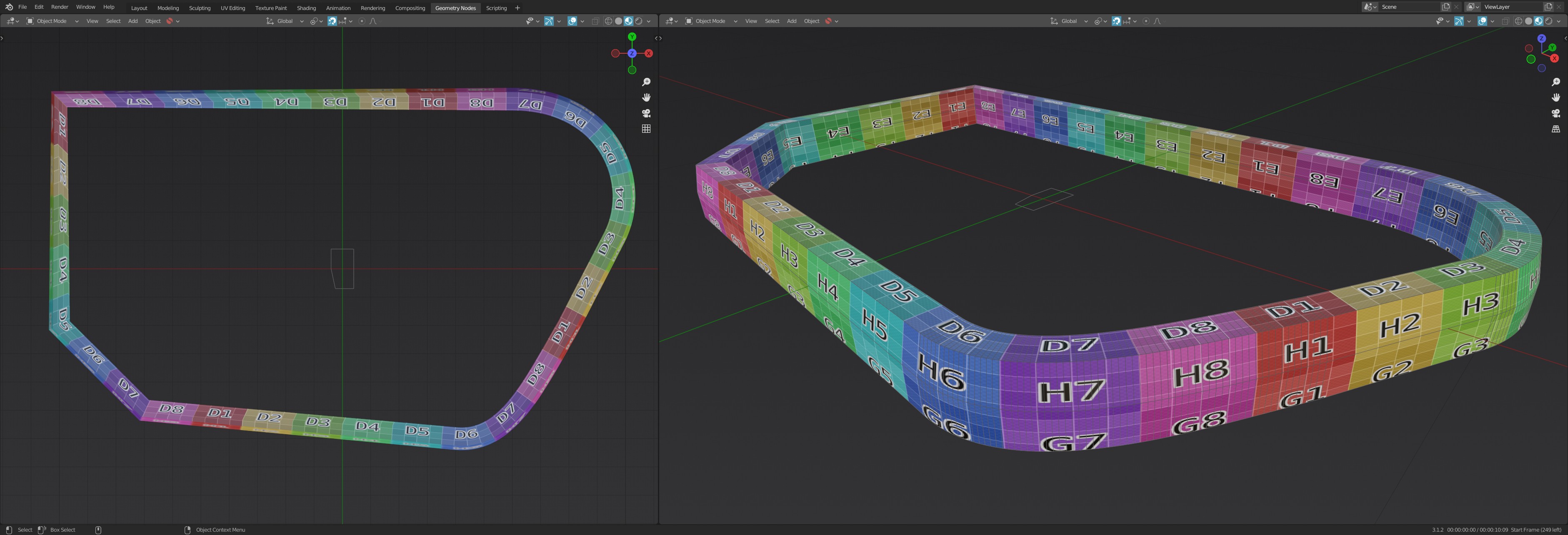Switch to the Shading workspace tab
The image size is (1568, 535).
[x=306, y=8]
